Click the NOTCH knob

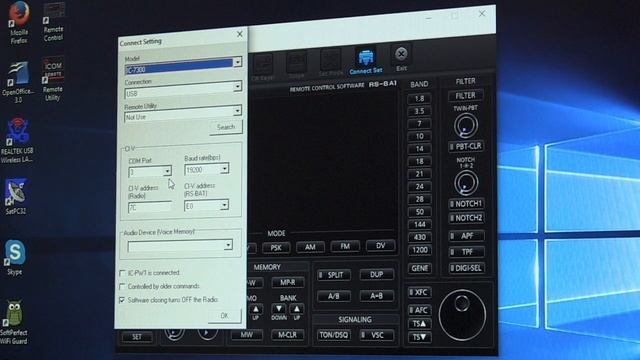466,182
